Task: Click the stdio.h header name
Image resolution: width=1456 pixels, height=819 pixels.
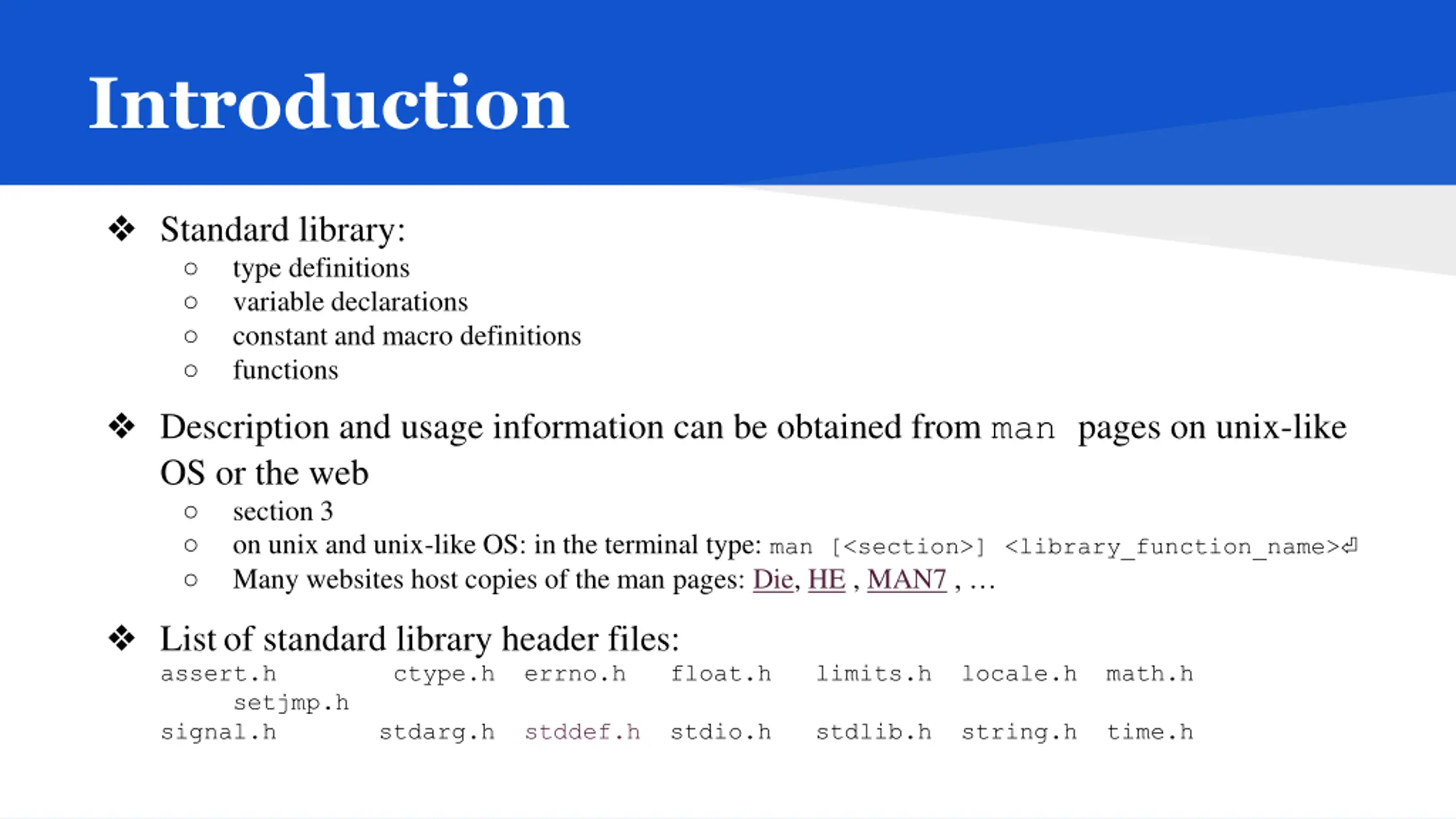Action: [721, 732]
